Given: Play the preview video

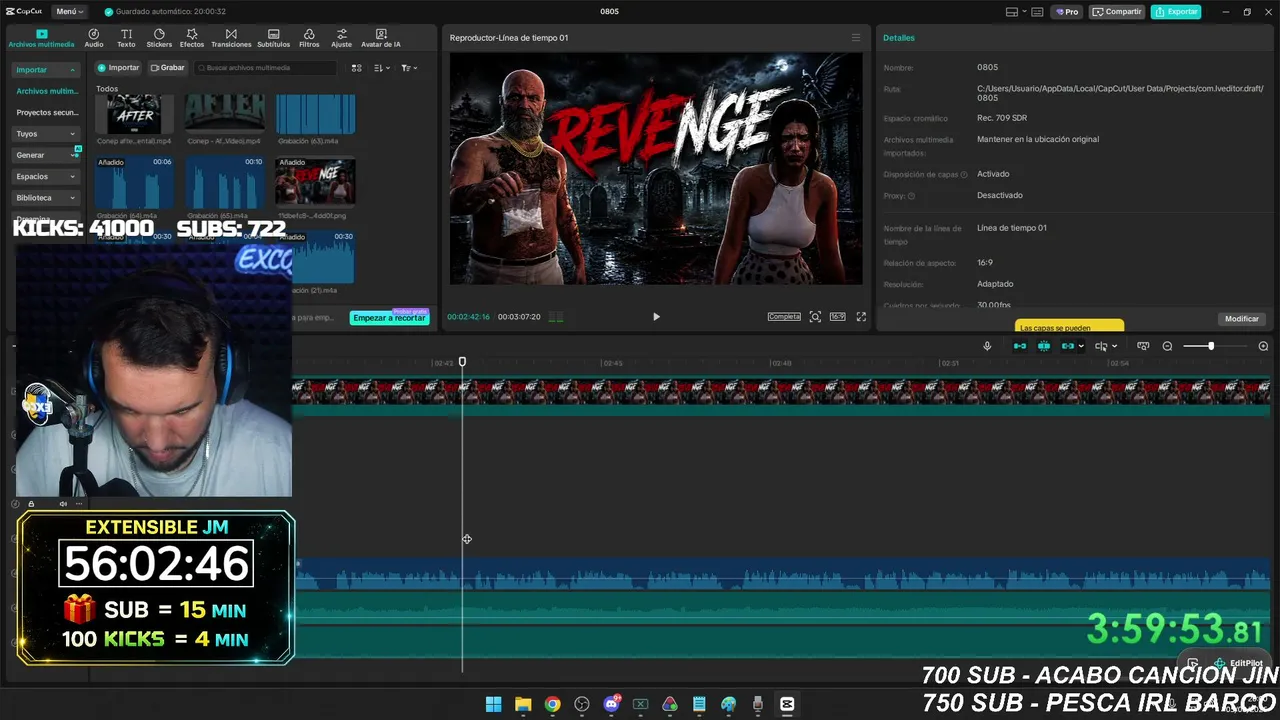Looking at the screenshot, I should tap(656, 317).
